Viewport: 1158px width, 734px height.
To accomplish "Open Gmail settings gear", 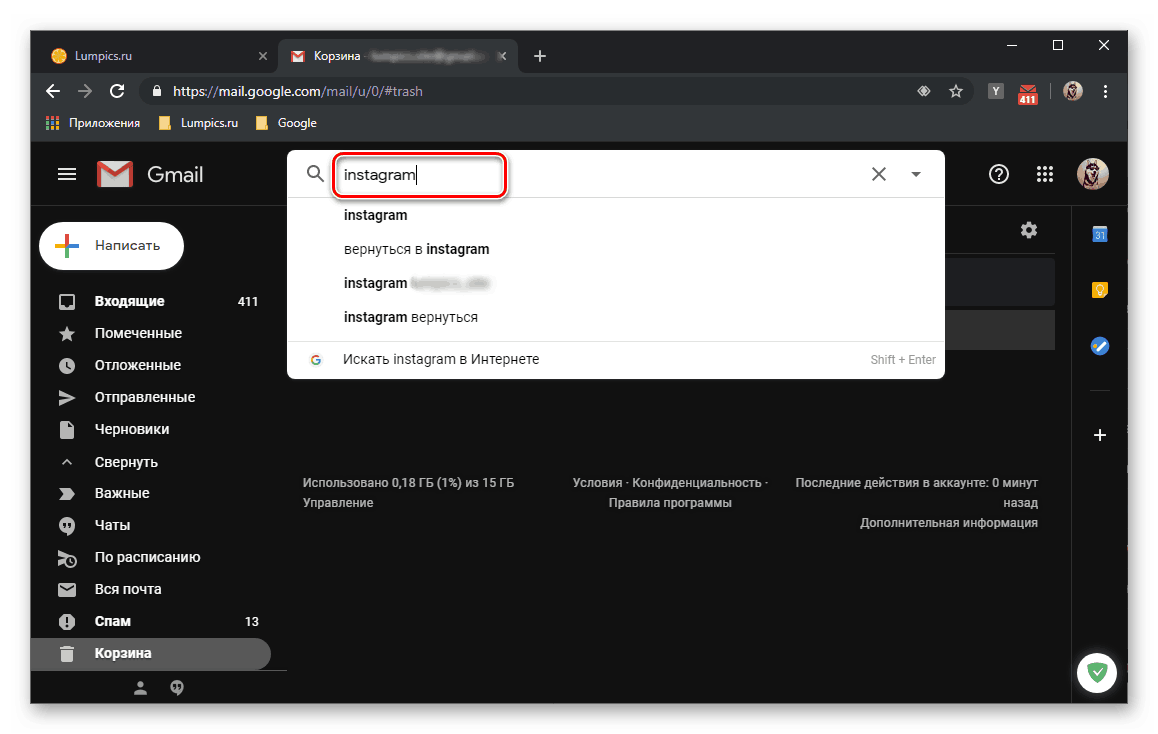I will point(1029,230).
